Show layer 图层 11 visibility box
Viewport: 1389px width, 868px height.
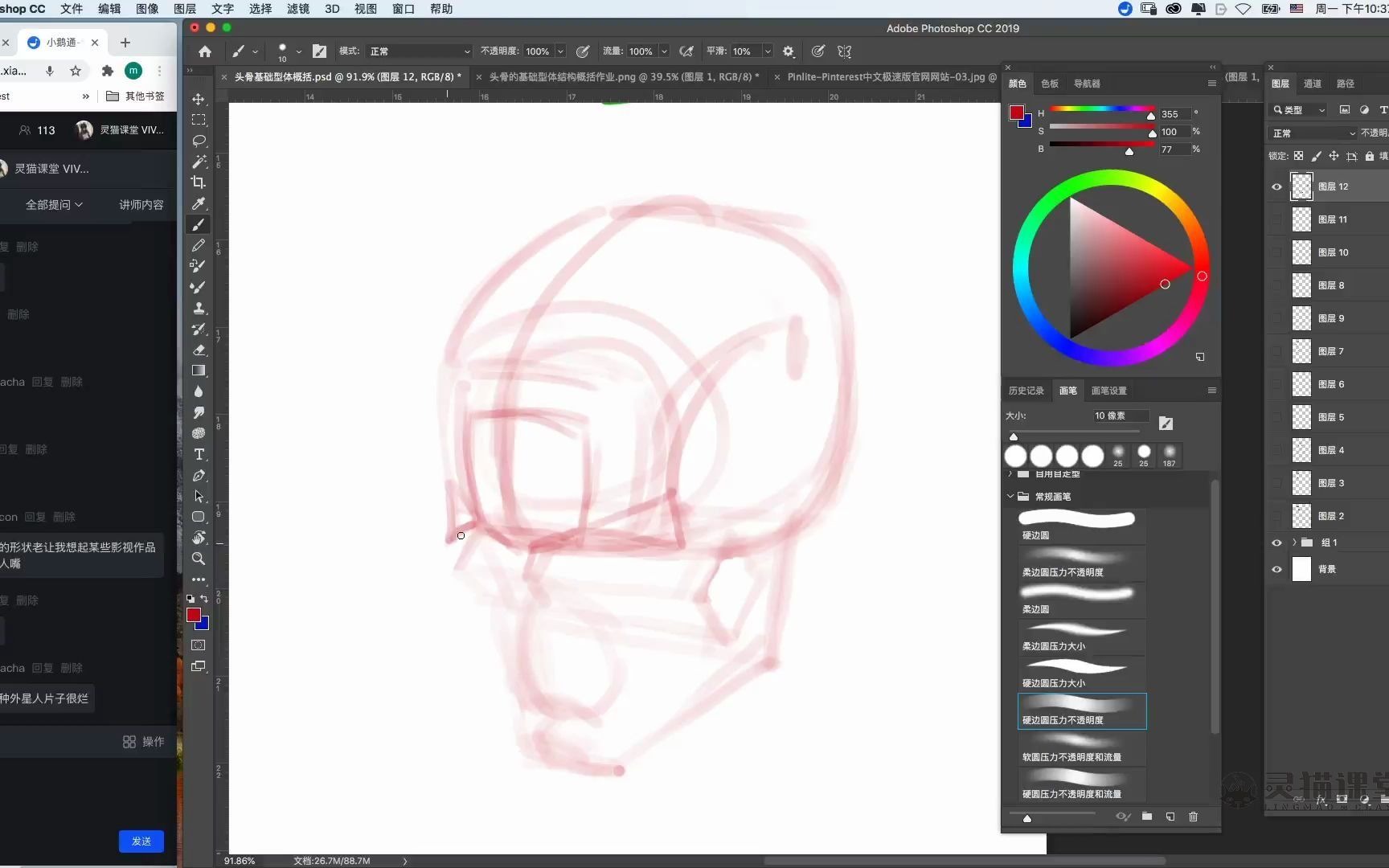point(1276,219)
